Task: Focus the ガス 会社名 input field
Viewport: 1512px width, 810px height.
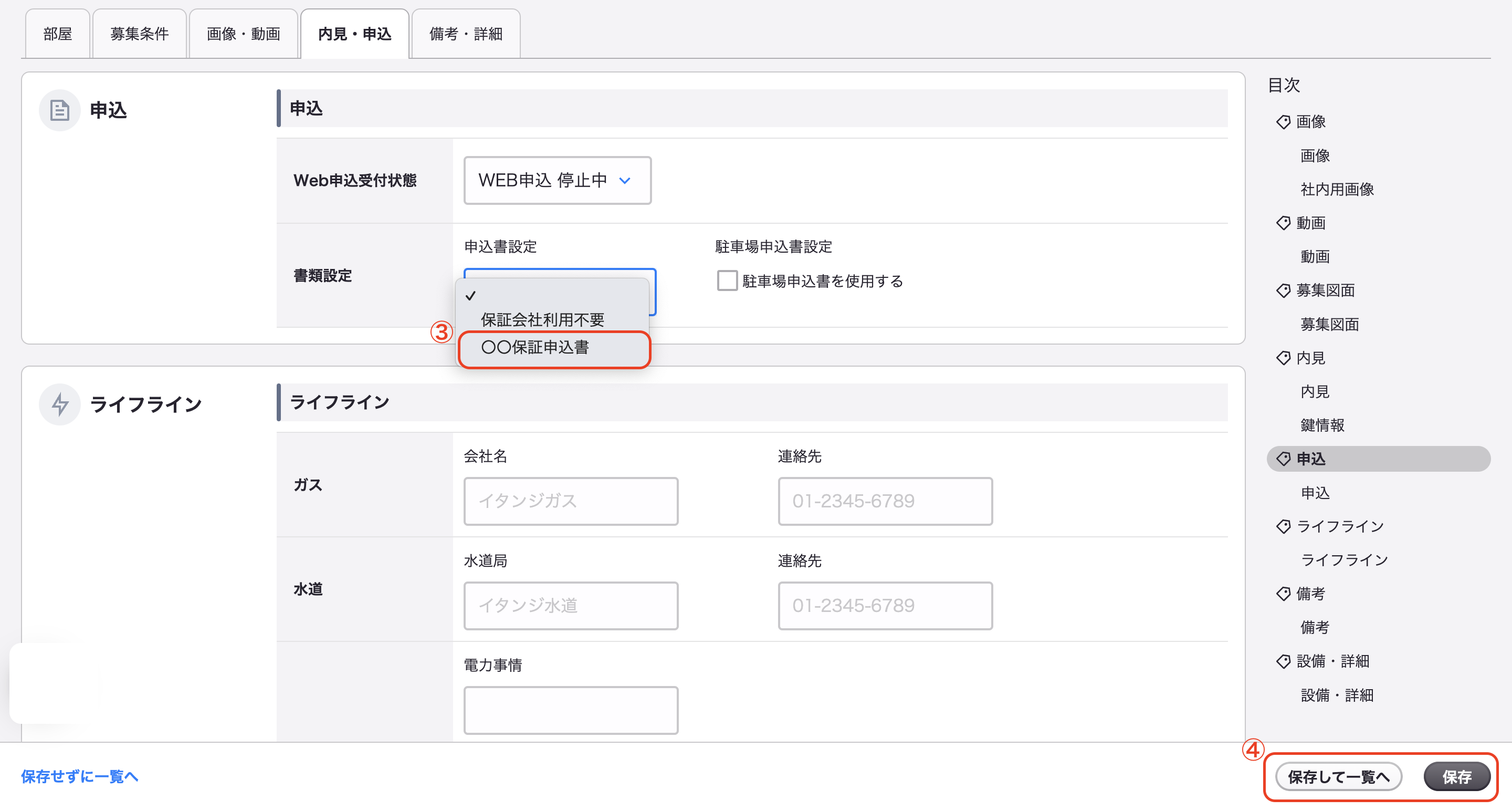Action: tap(571, 501)
